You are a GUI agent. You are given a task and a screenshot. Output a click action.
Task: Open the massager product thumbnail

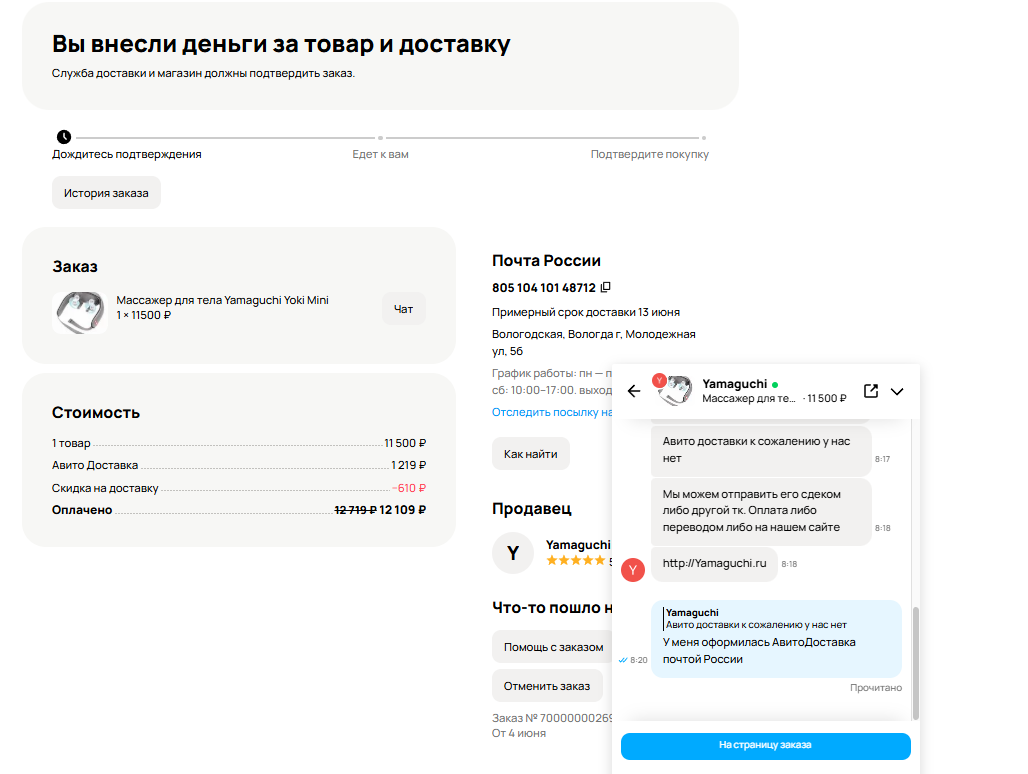click(80, 313)
